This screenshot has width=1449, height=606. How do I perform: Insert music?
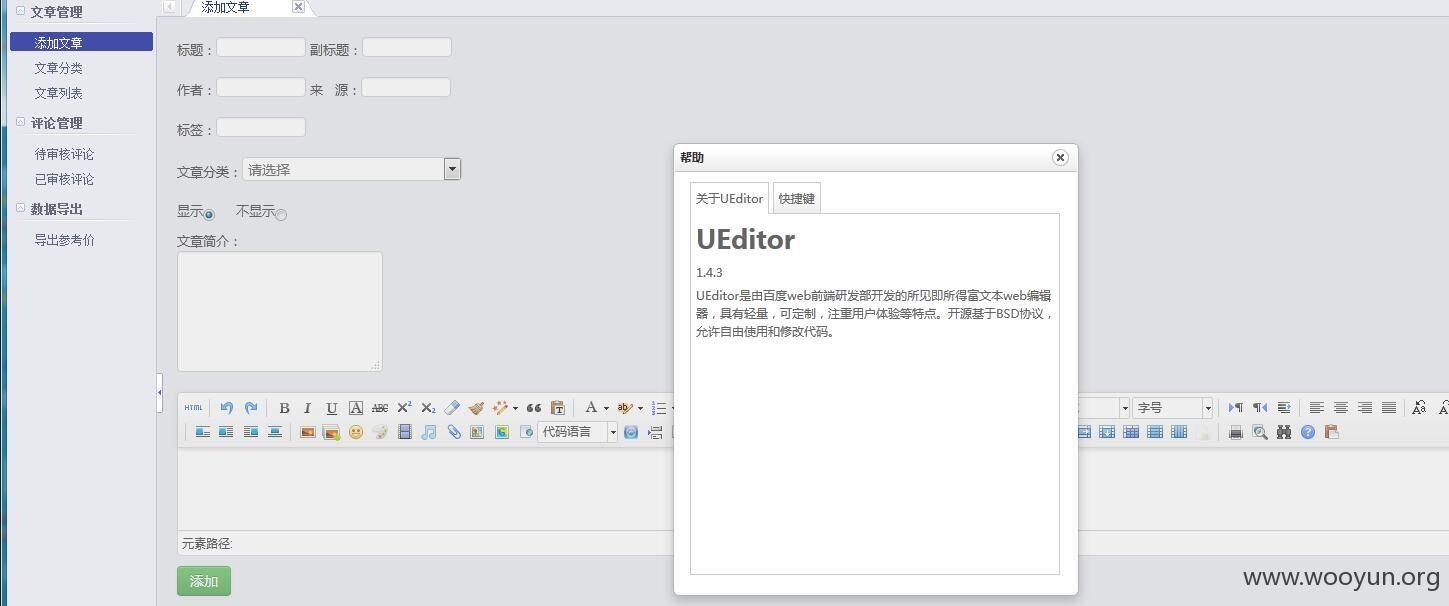tap(429, 432)
